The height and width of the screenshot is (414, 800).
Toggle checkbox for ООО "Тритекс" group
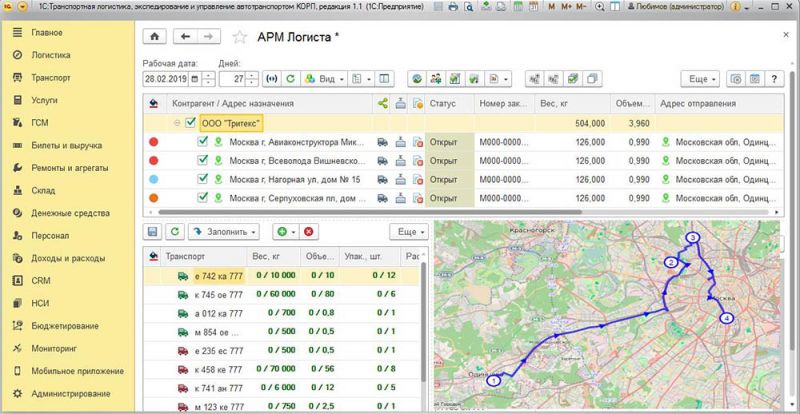190,123
